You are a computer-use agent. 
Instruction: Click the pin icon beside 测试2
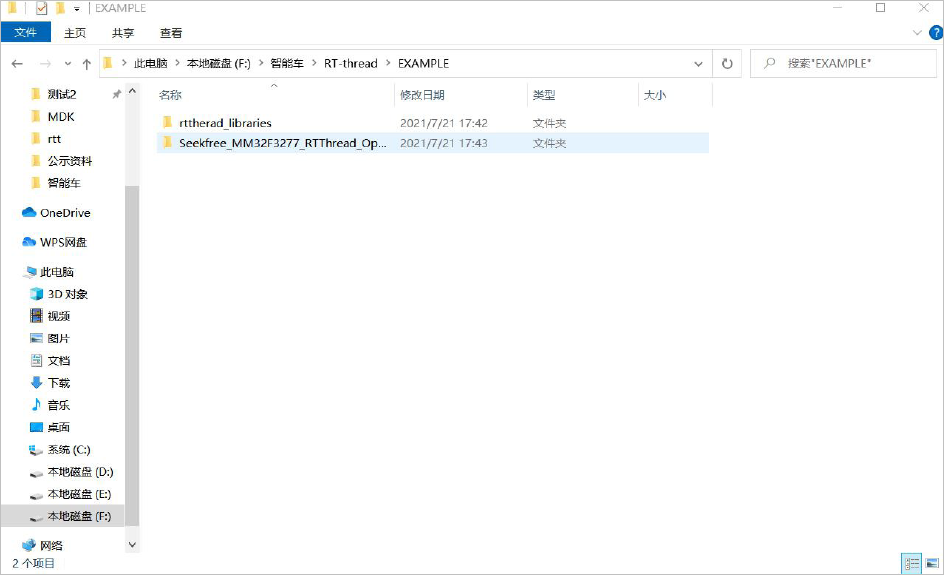116,95
